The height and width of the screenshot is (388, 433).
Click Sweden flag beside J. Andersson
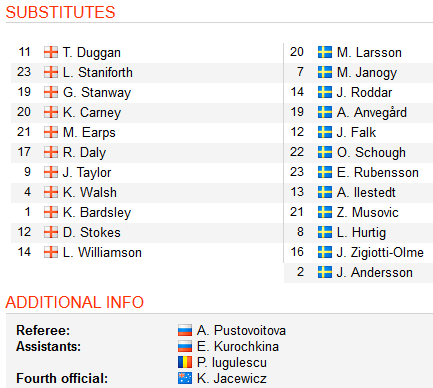tap(325, 272)
